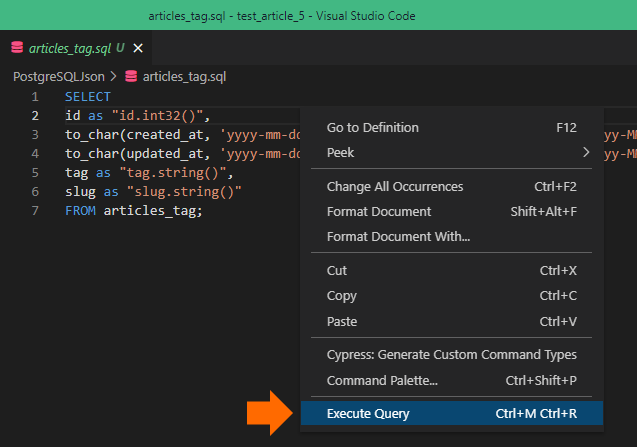Viewport: 637px width, 447px height.
Task: Click the window title bar text
Action: coord(282,16)
